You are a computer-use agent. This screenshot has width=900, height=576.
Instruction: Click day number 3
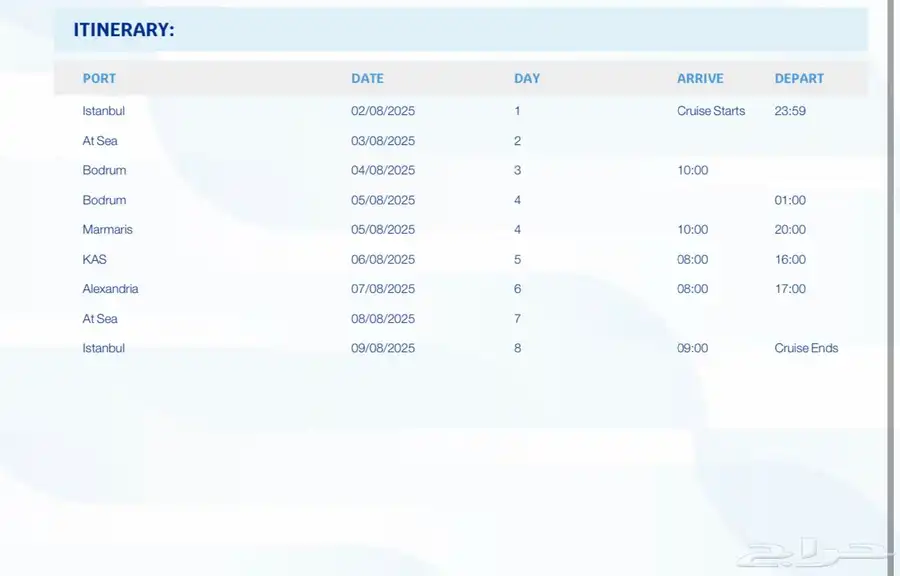pyautogui.click(x=518, y=170)
